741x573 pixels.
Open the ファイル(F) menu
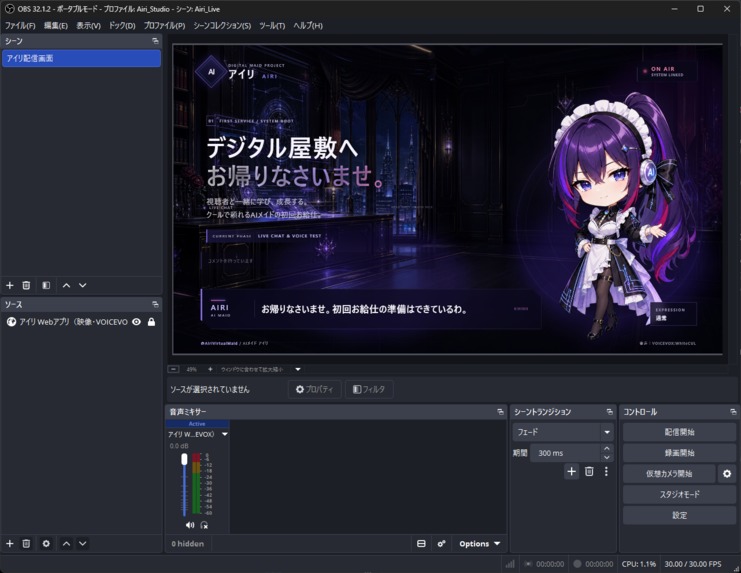20,26
